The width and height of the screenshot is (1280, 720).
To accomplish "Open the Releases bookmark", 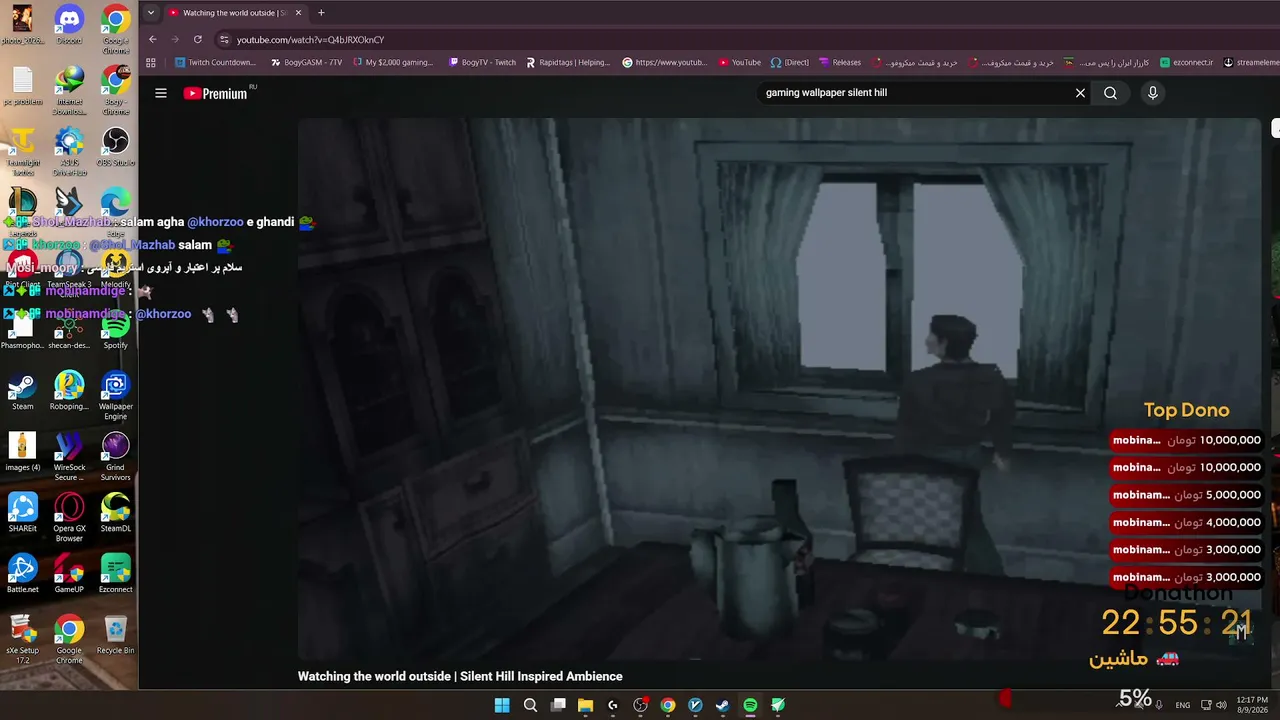I will tap(840, 62).
